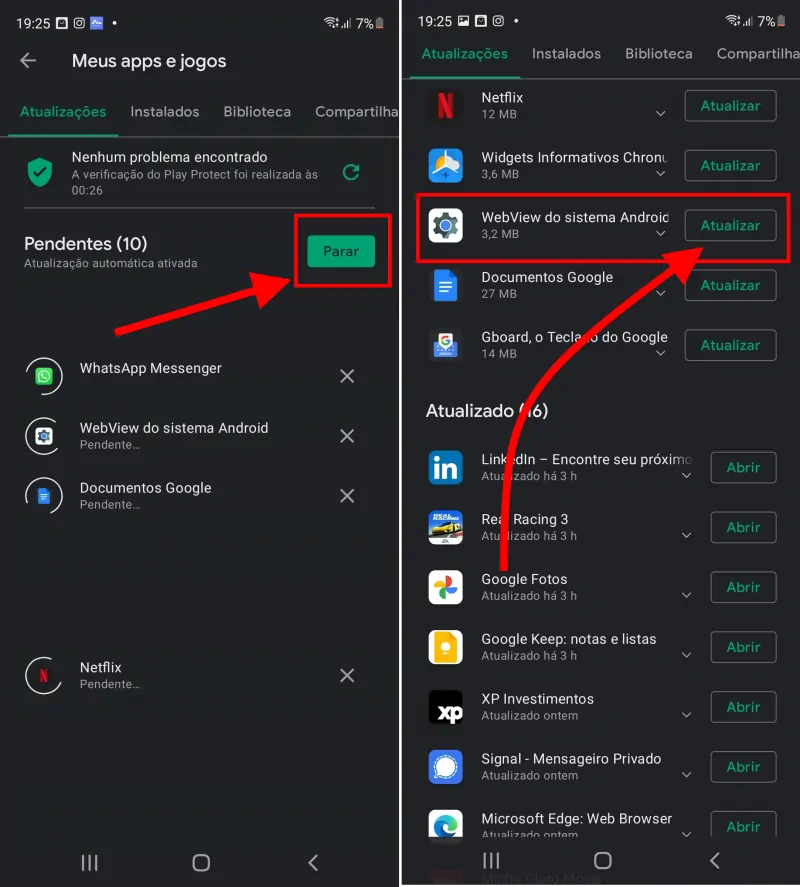The height and width of the screenshot is (887, 800).
Task: Expand XP Investimentos details chevron
Action: pos(686,716)
